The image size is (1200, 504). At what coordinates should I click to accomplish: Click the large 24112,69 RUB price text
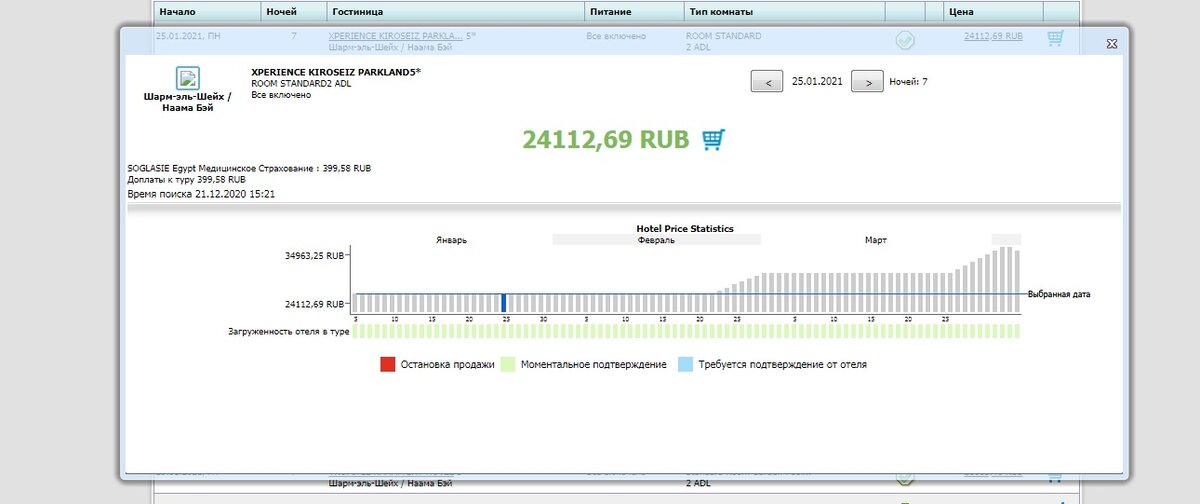tap(606, 140)
